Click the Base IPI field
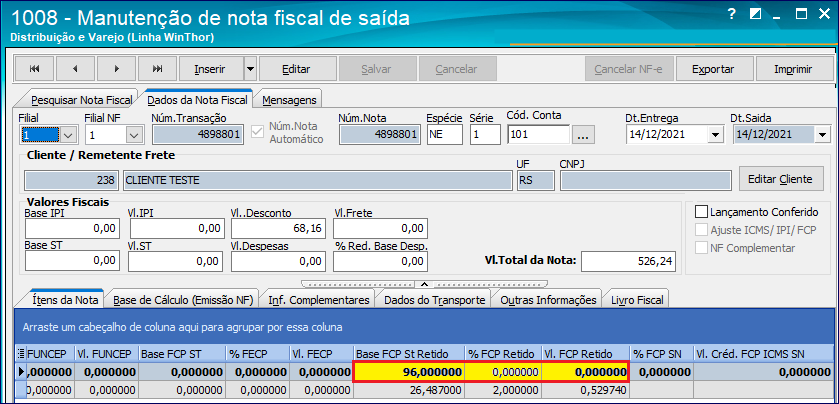Screen dimensions: 839x404 (71, 228)
